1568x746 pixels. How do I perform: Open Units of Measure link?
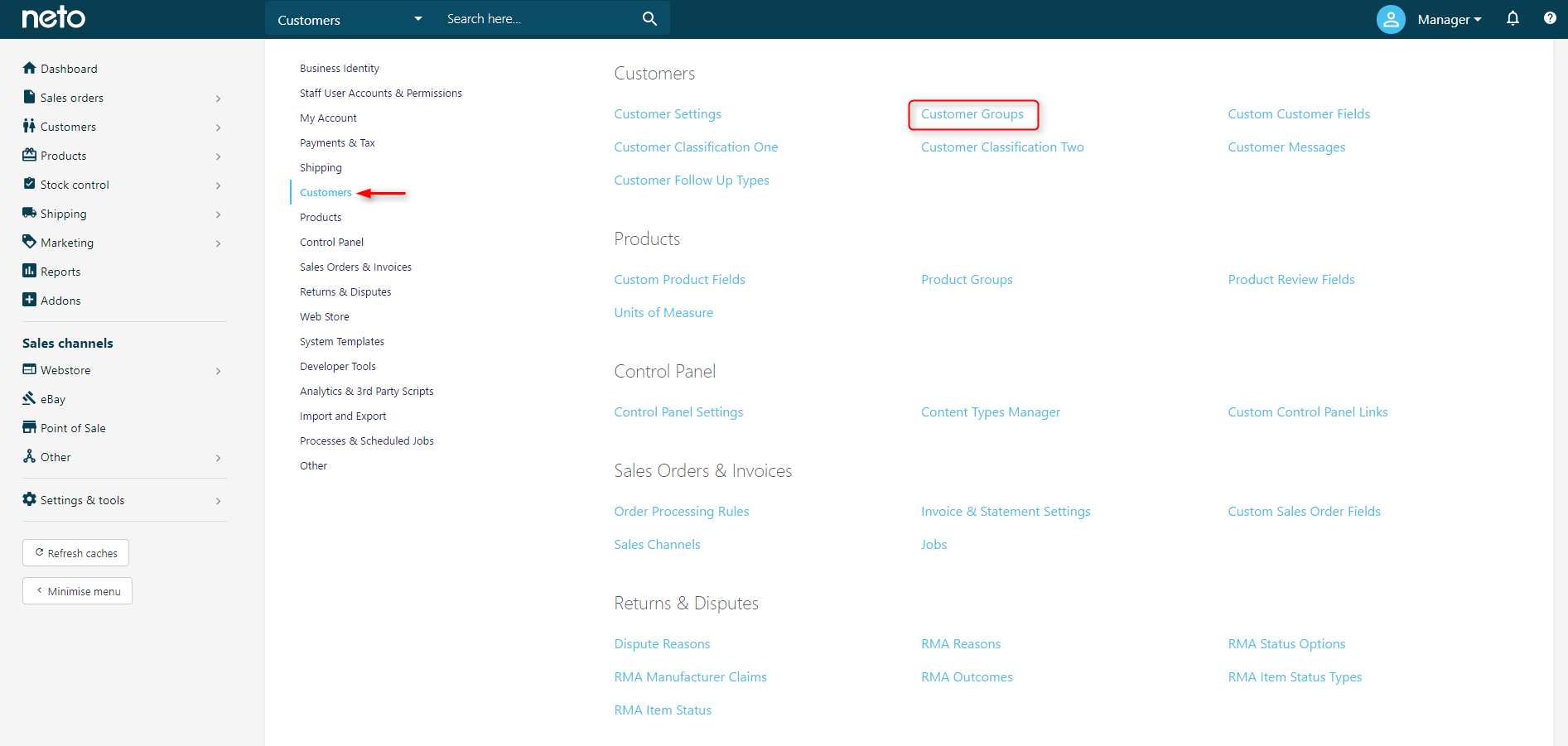[663, 313]
